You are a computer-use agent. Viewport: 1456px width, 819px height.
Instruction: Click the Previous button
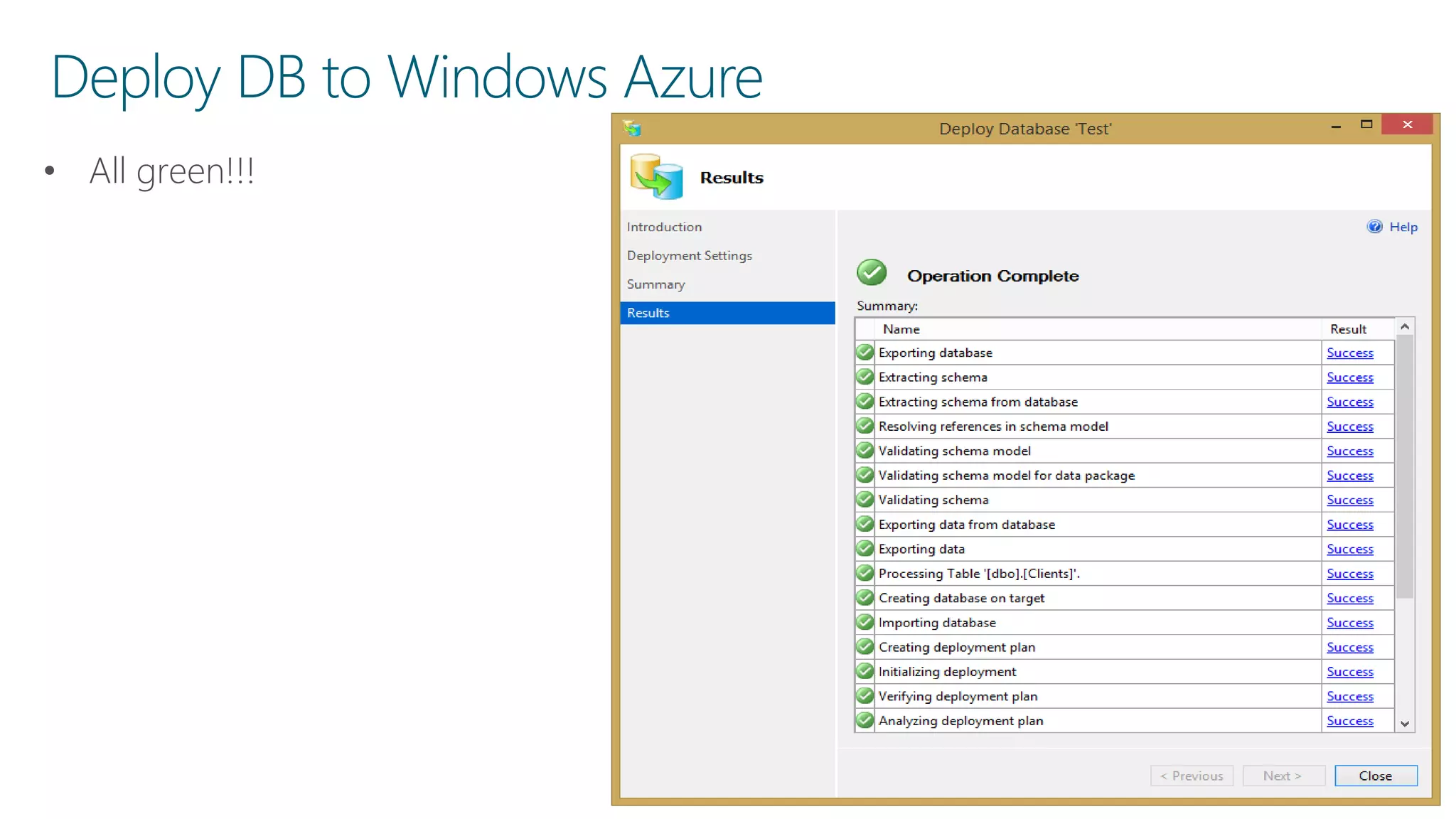[x=1192, y=776]
